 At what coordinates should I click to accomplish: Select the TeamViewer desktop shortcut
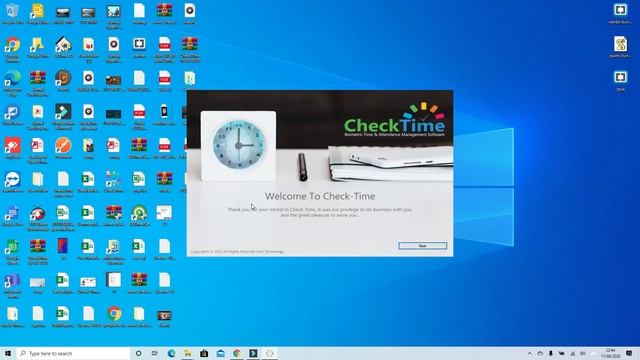[12, 180]
